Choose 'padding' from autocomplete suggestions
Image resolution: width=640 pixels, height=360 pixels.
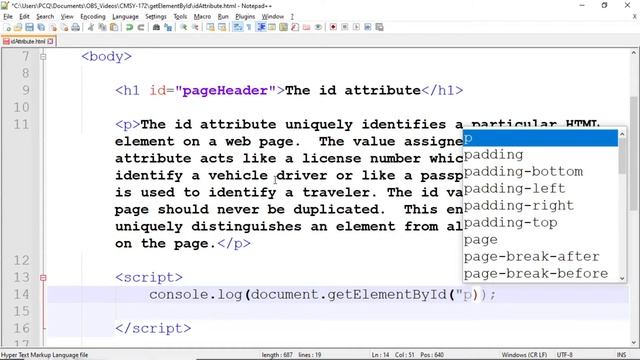(540, 155)
